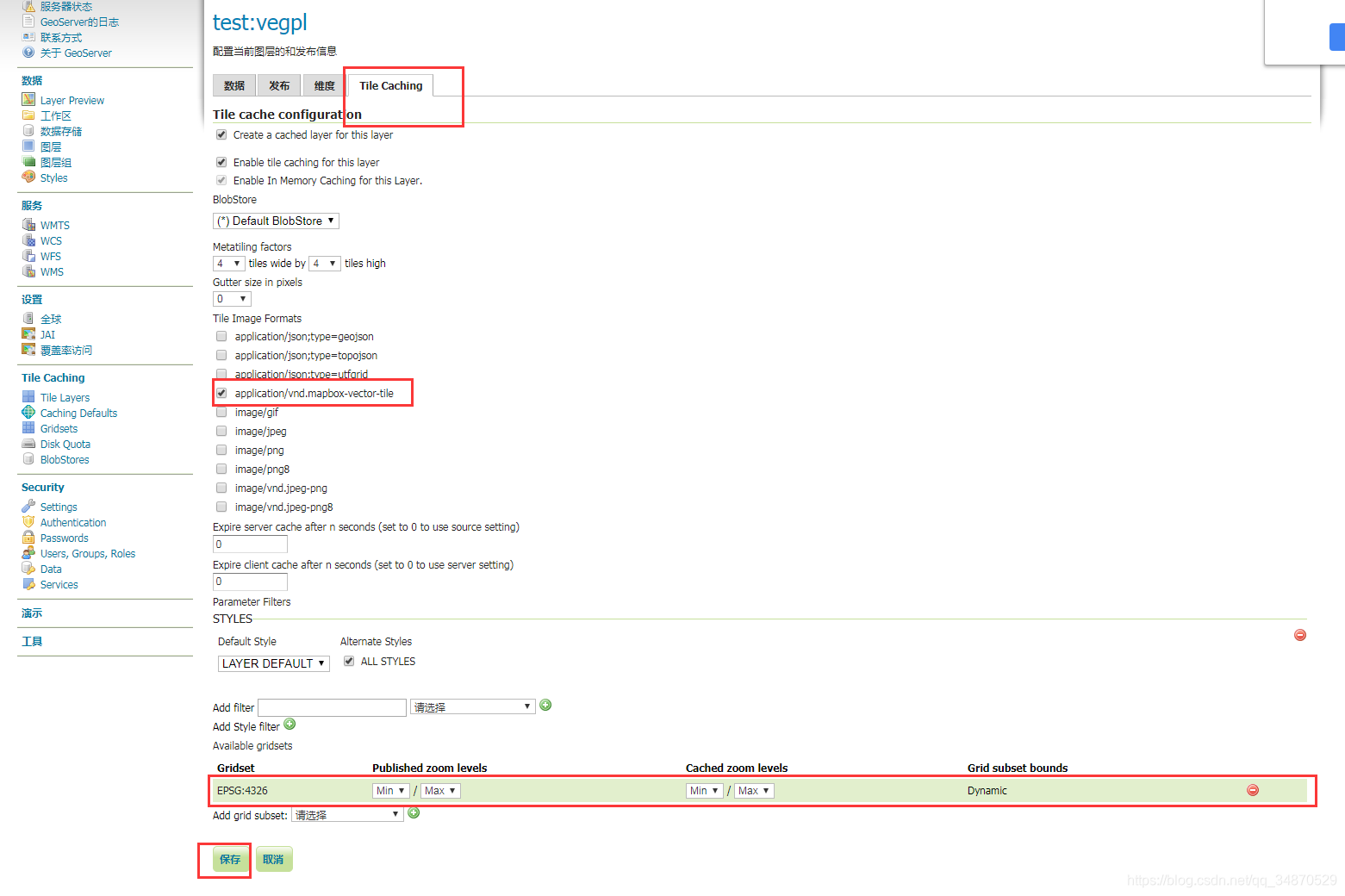Switch to the 发布 tab
The image size is (1345, 896).
(x=279, y=85)
